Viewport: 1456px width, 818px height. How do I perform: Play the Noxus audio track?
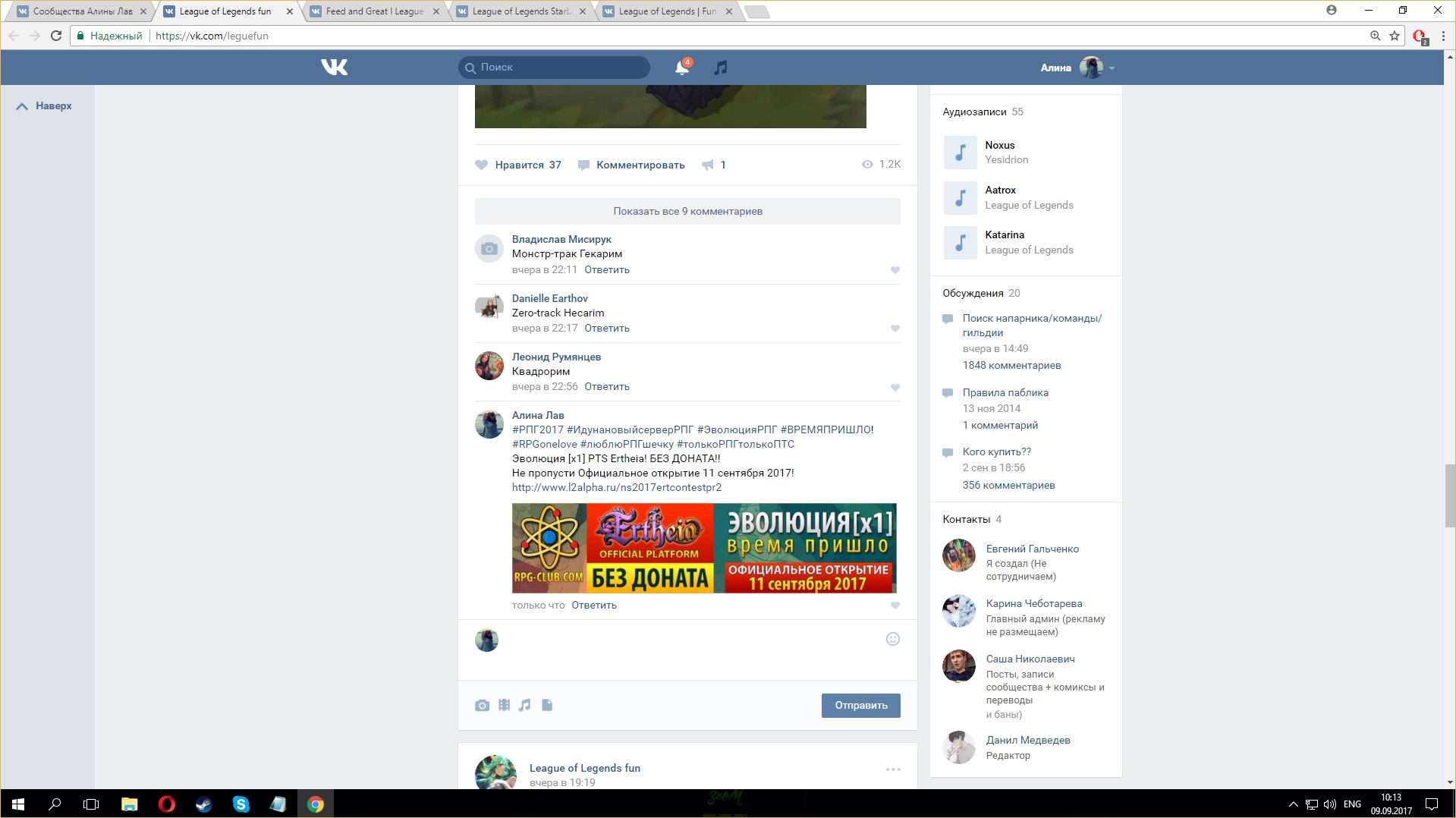(x=960, y=153)
